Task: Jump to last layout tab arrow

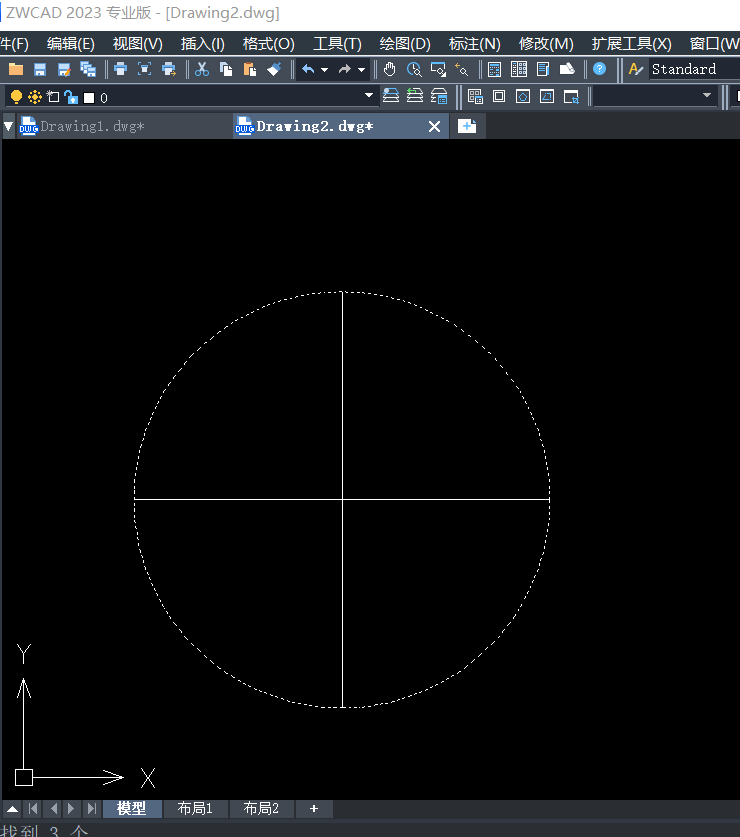Action: 92,809
